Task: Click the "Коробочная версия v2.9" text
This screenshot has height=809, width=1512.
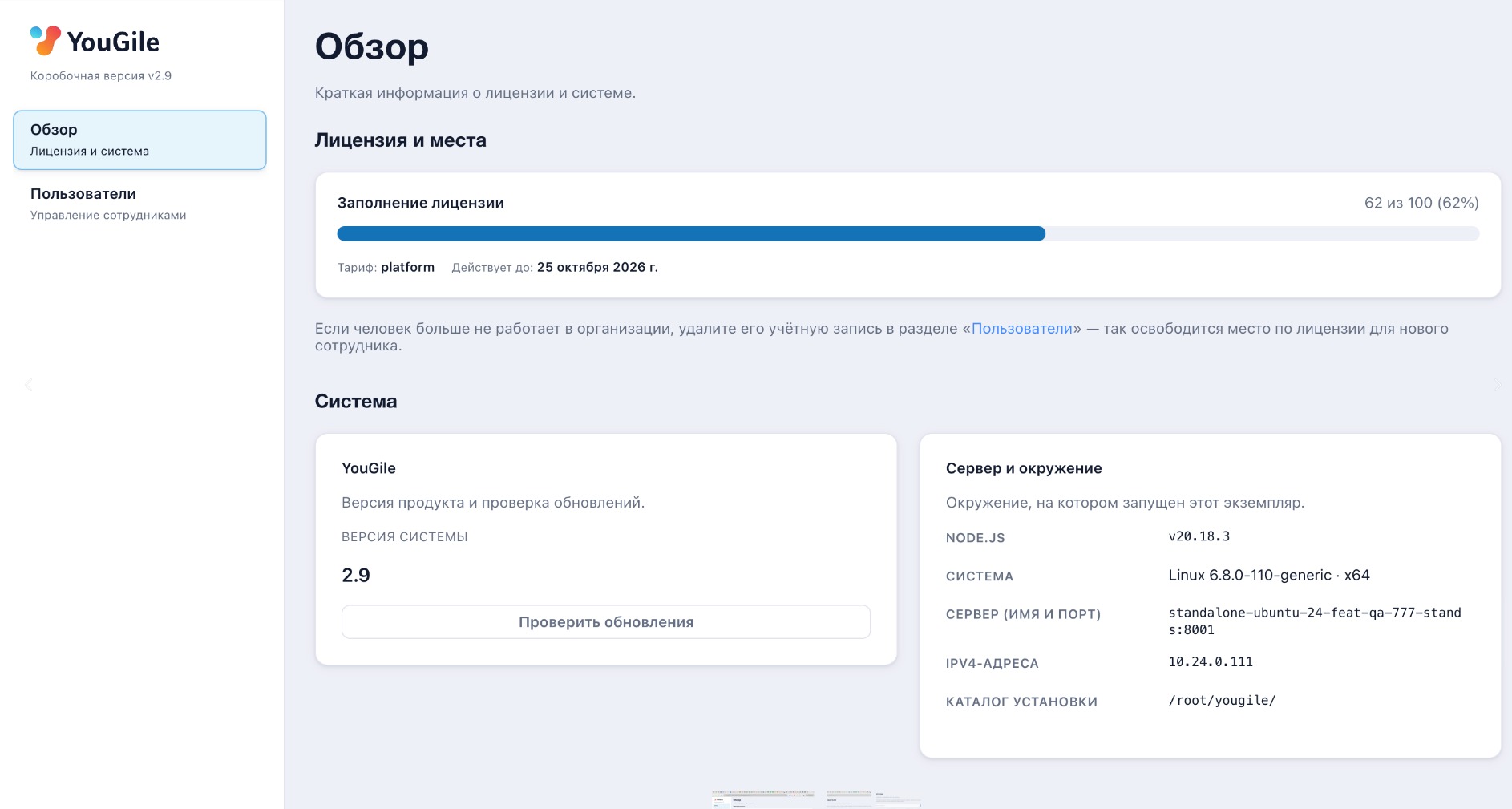Action: tap(101, 76)
